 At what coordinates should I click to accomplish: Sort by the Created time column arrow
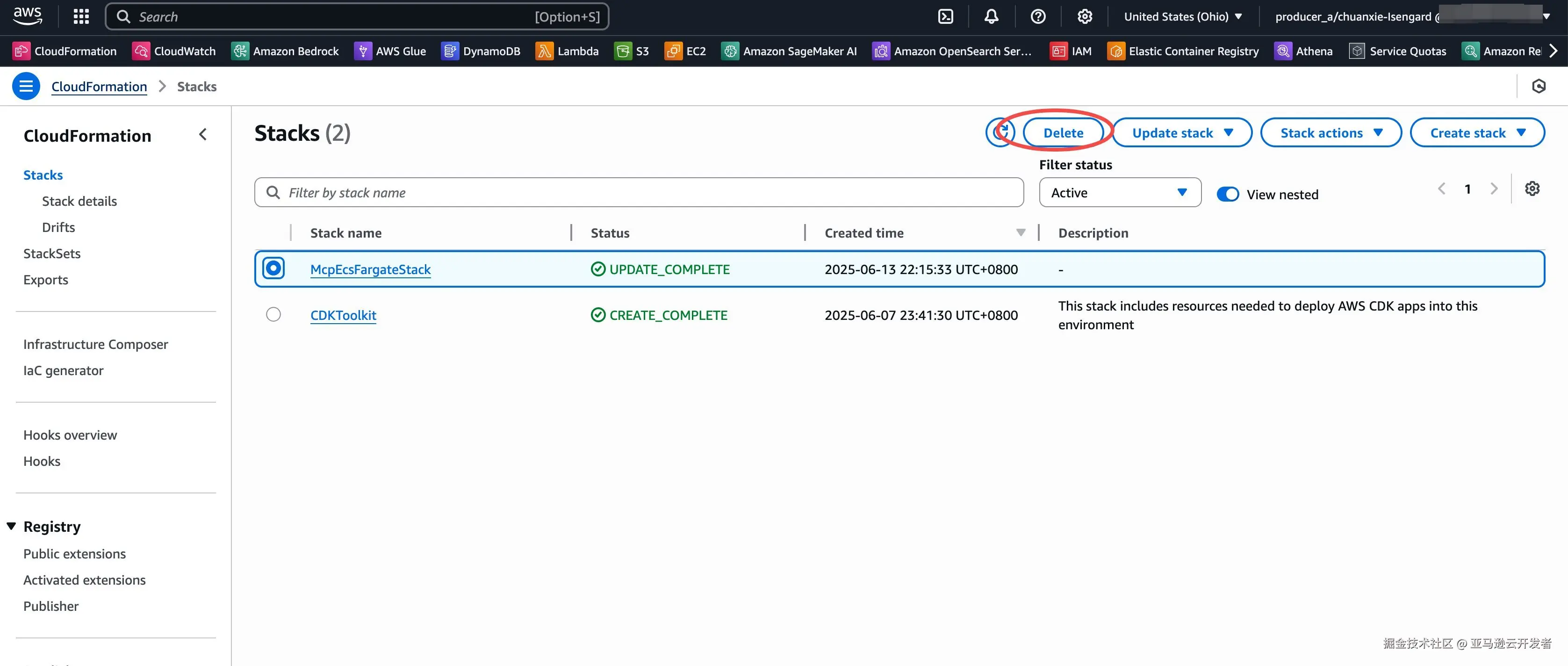[1021, 232]
